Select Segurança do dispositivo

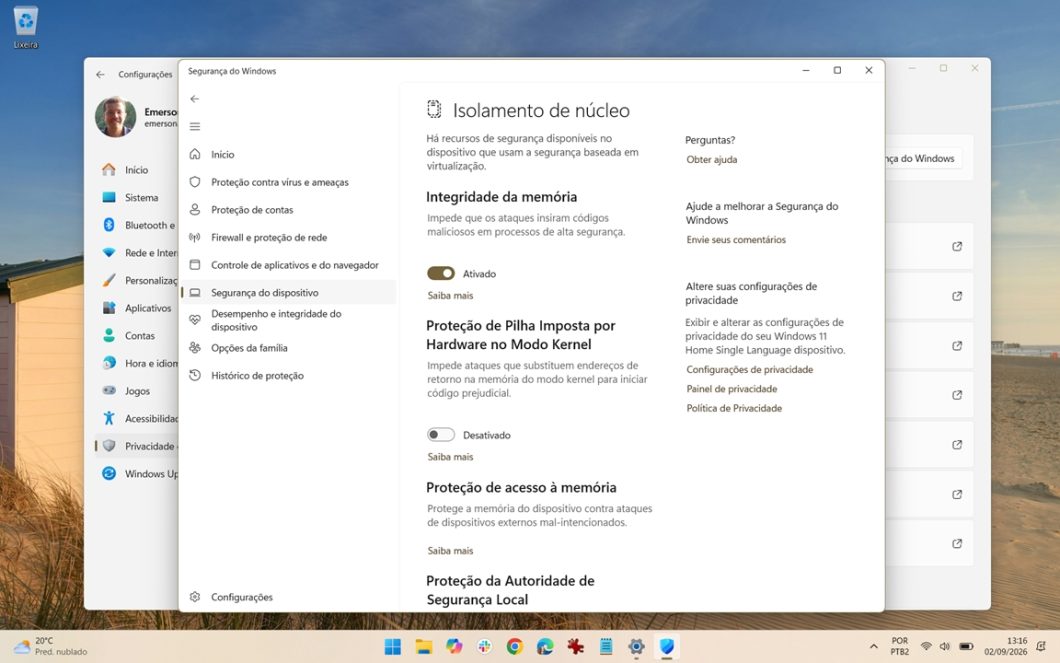tap(289, 293)
